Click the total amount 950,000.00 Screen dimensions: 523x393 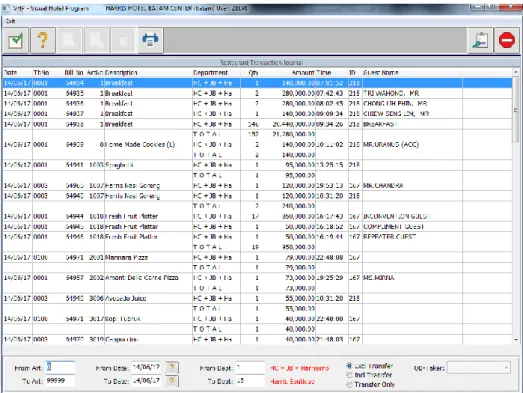point(299,247)
